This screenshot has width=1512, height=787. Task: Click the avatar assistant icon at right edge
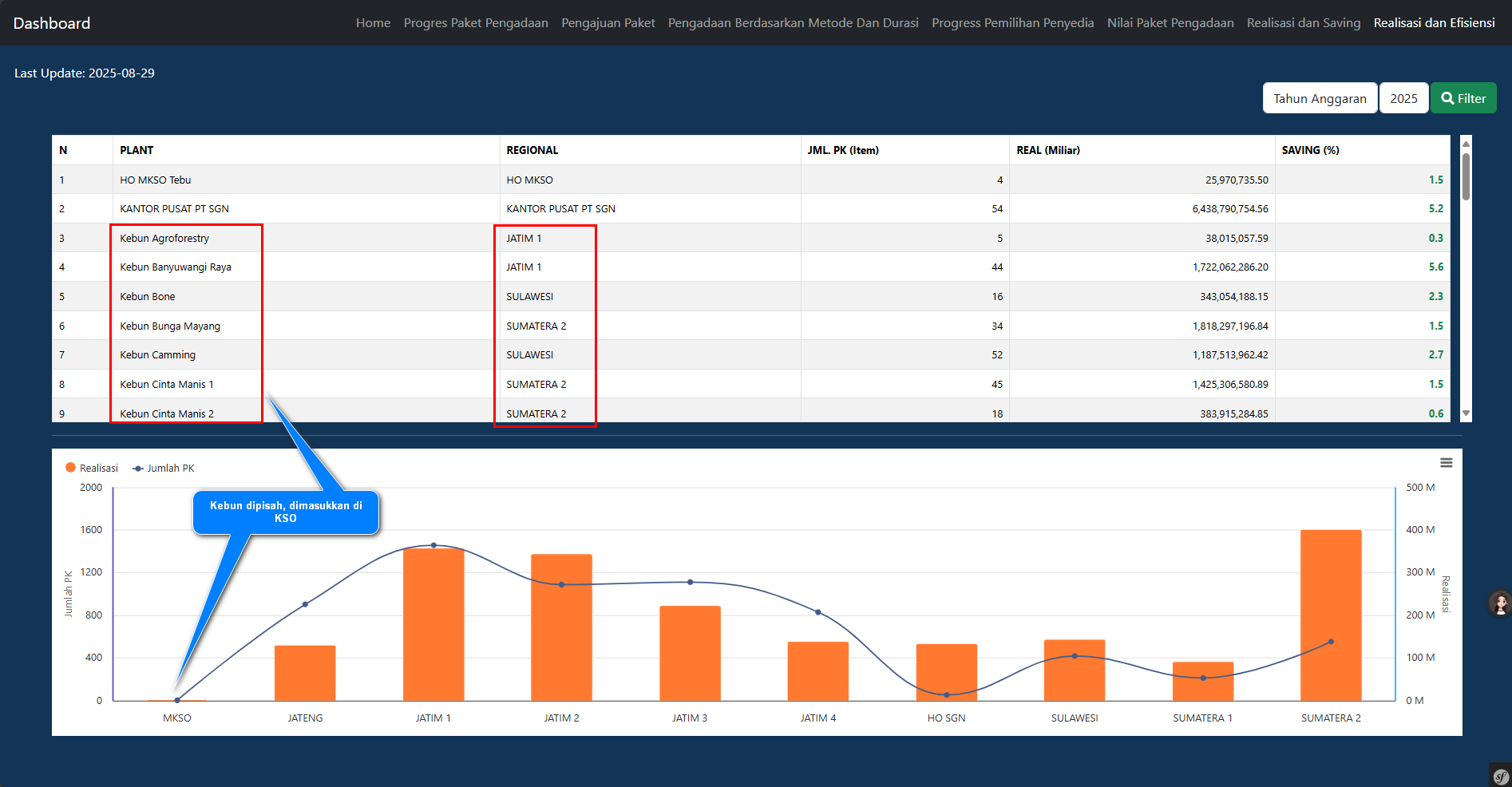1500,603
